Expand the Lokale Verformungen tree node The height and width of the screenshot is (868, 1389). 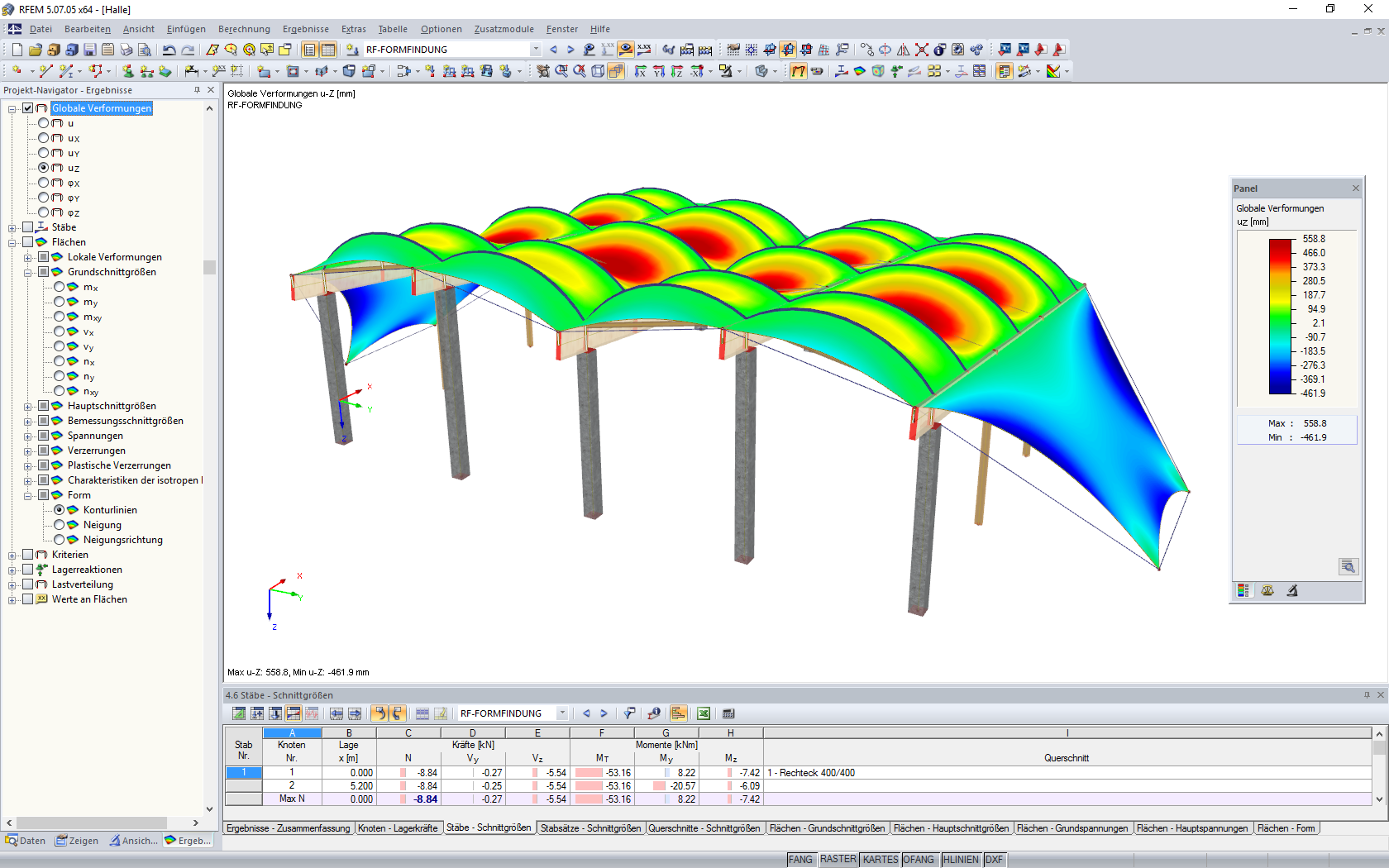pyautogui.click(x=28, y=257)
